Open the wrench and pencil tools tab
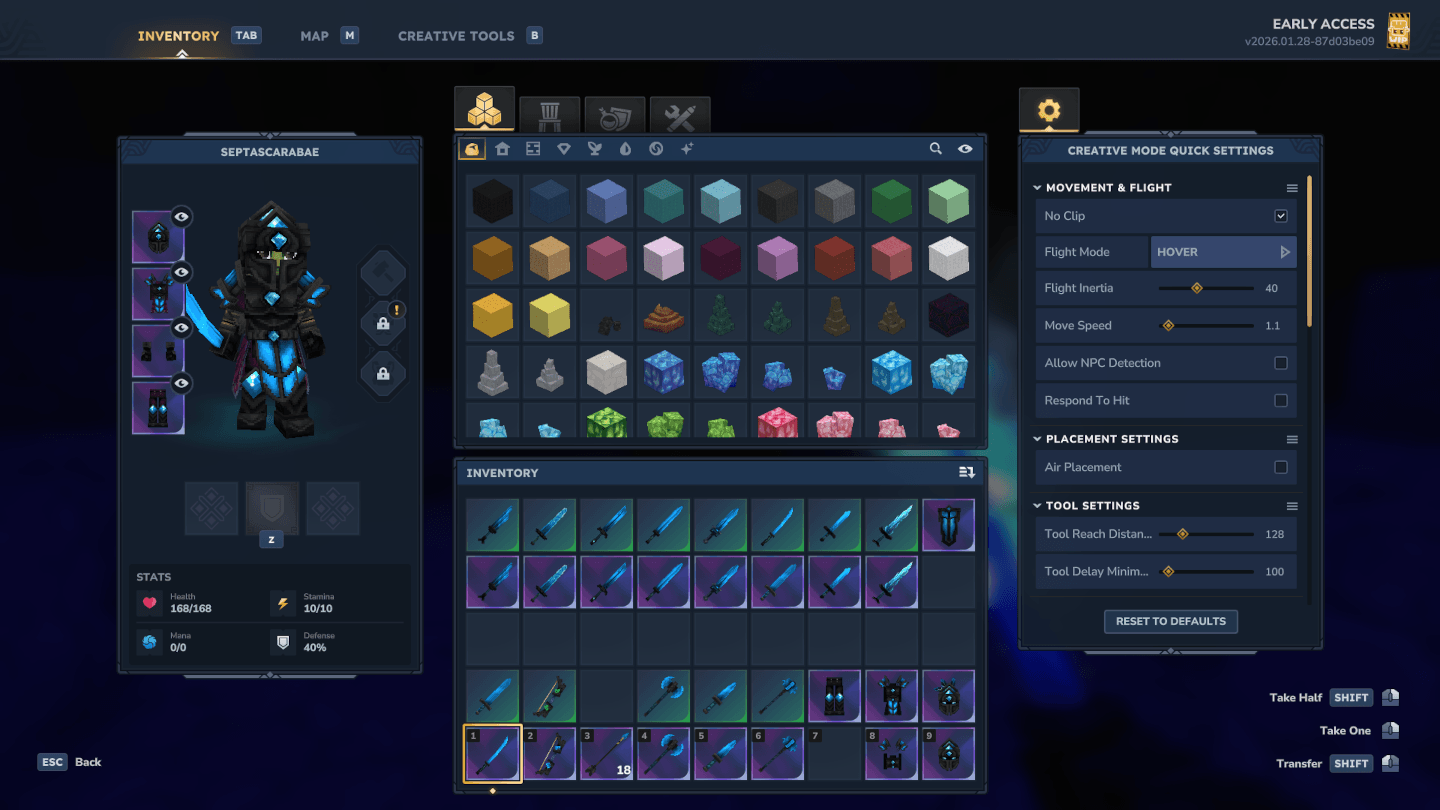This screenshot has height=810, width=1440. coord(680,116)
